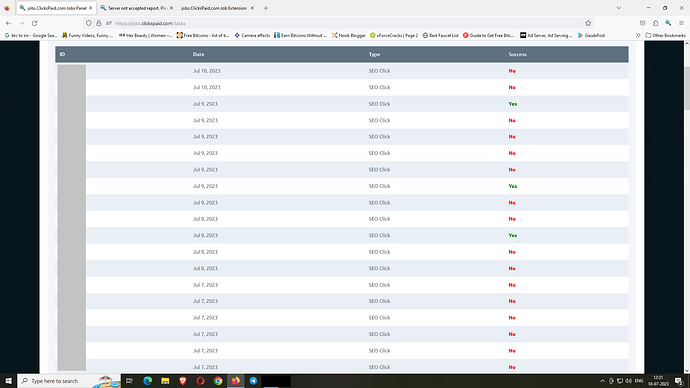
Task: Click the site security padlock icon
Action: pyautogui.click(x=99, y=23)
